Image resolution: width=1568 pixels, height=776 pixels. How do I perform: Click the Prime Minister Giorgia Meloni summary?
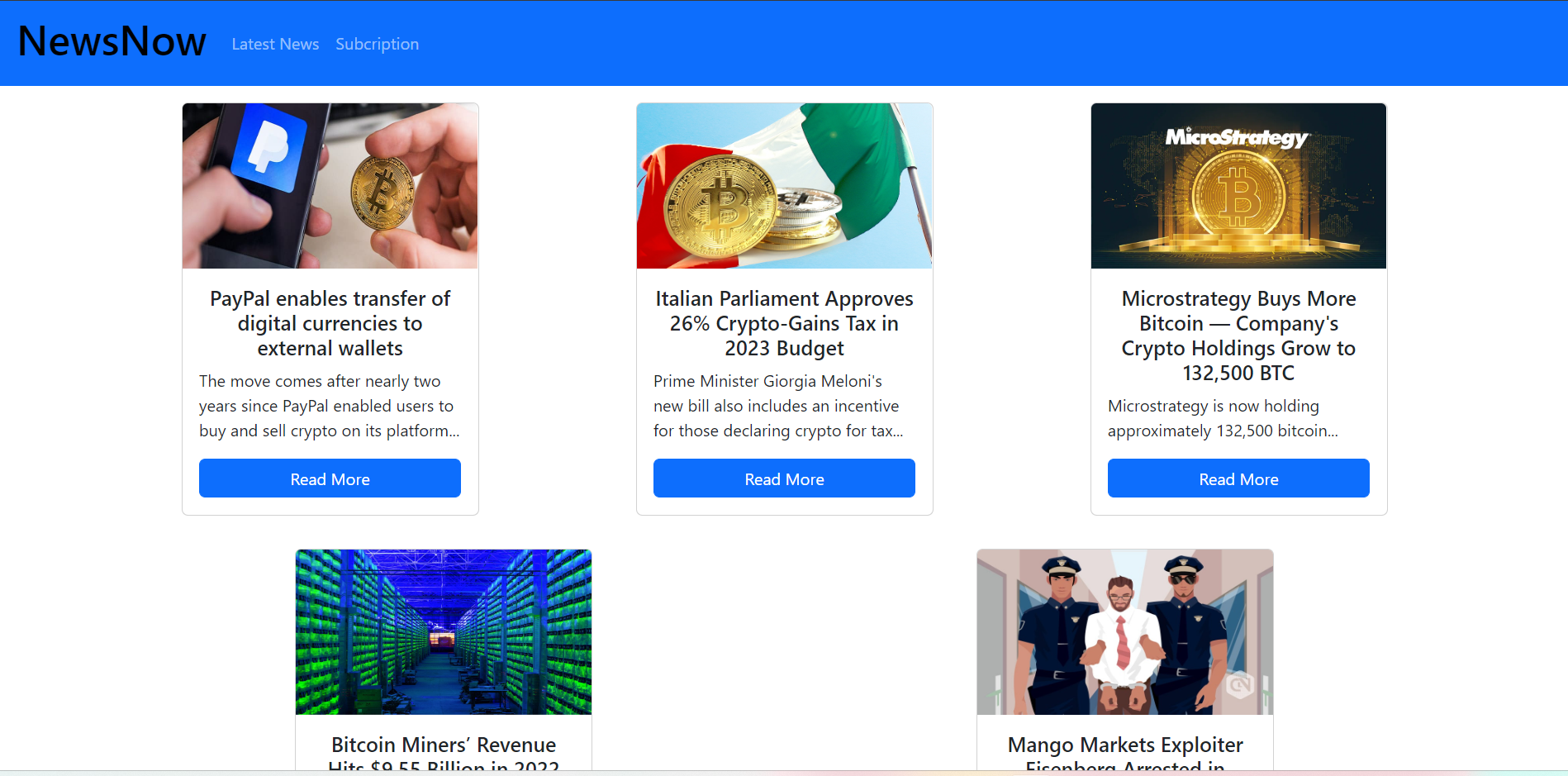(x=779, y=406)
